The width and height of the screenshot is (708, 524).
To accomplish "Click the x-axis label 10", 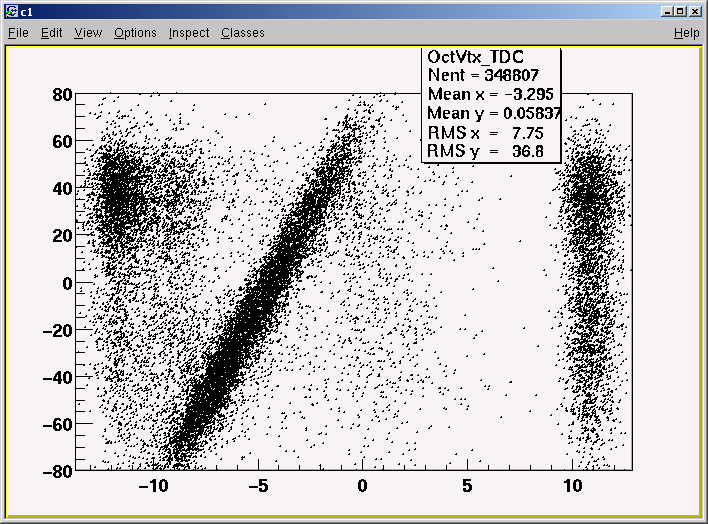I will (573, 486).
